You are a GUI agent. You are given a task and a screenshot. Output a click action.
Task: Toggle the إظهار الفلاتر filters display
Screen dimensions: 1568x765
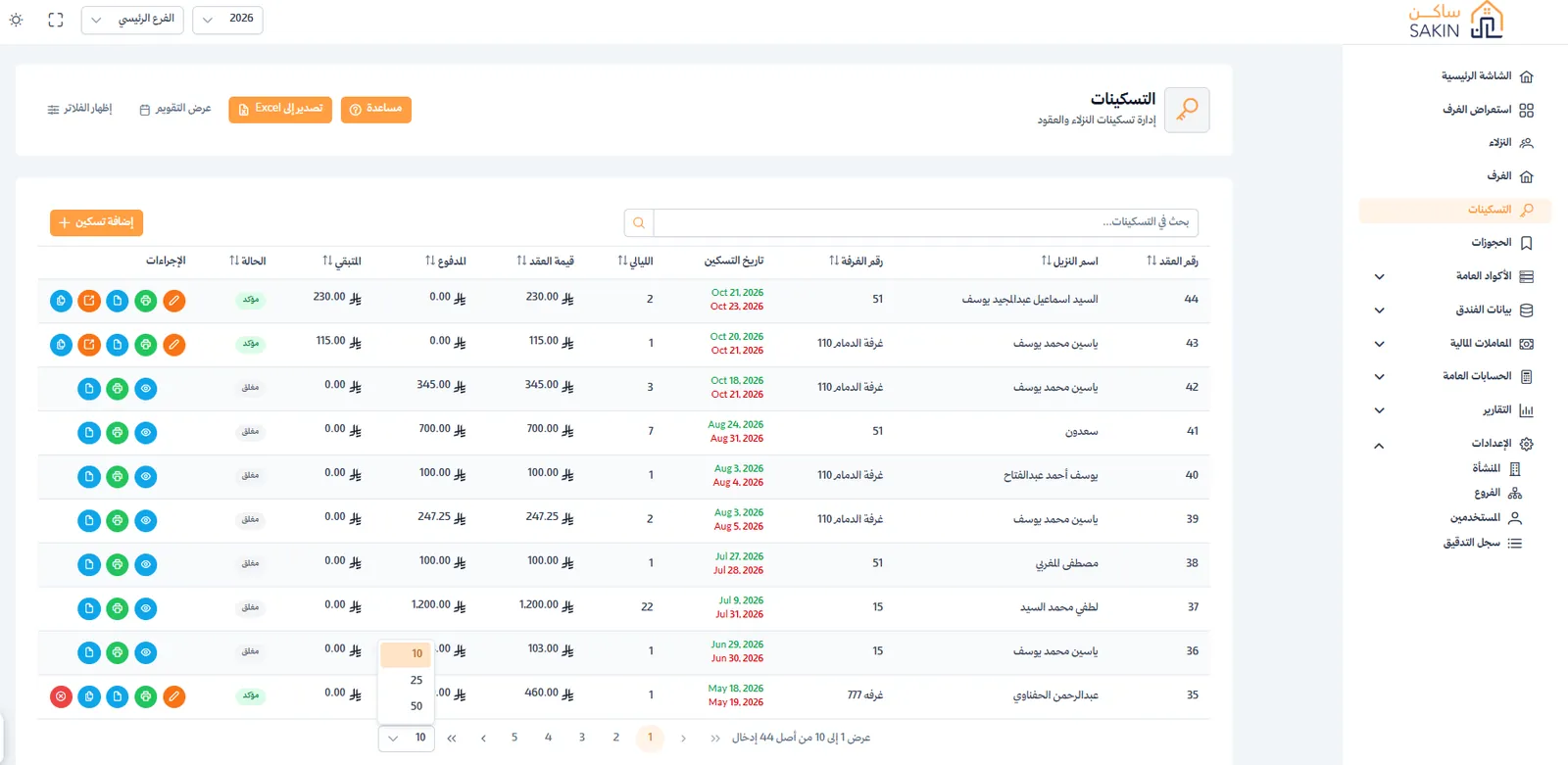coord(79,109)
